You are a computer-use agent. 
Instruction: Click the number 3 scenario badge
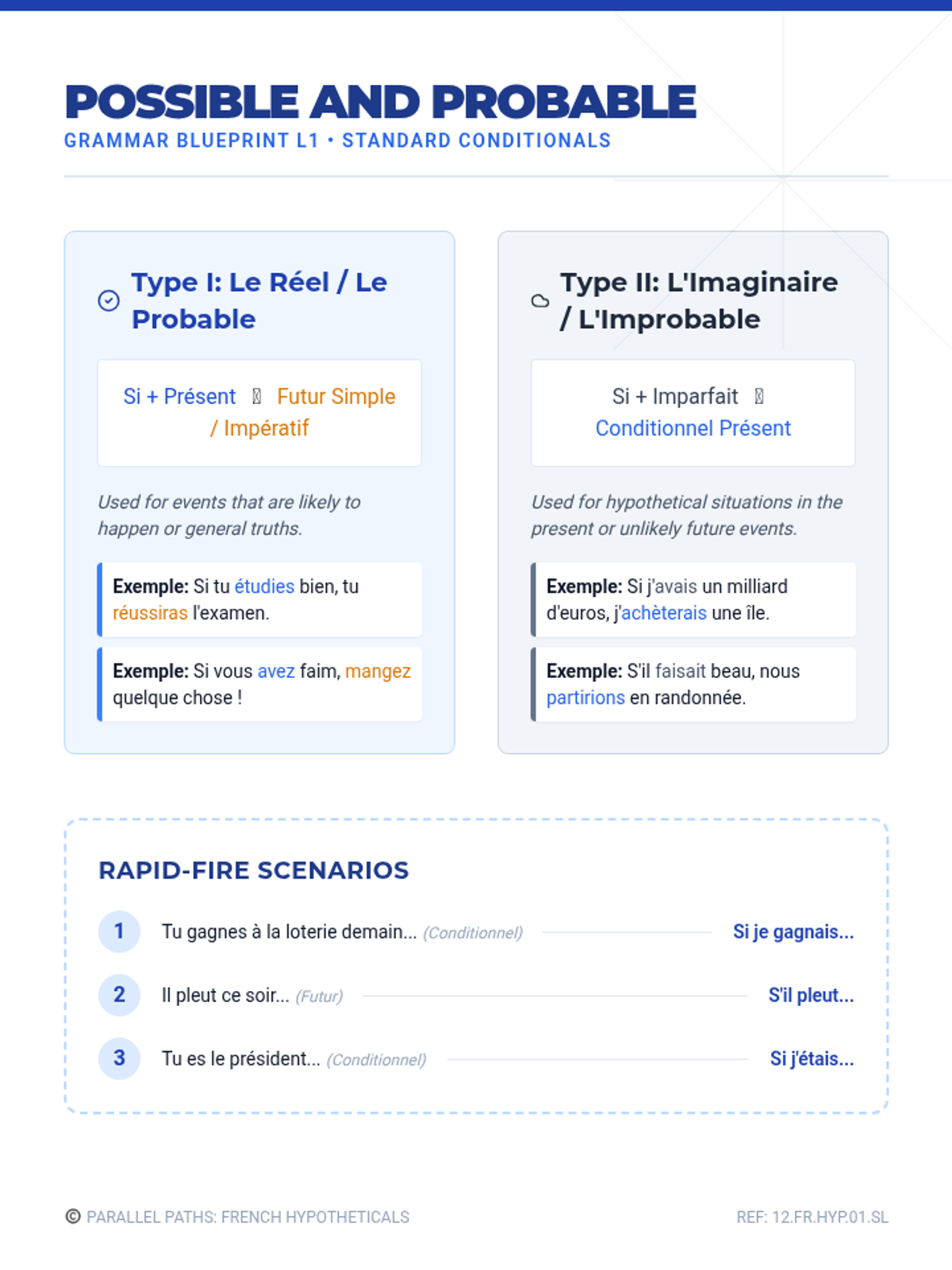pos(119,1058)
